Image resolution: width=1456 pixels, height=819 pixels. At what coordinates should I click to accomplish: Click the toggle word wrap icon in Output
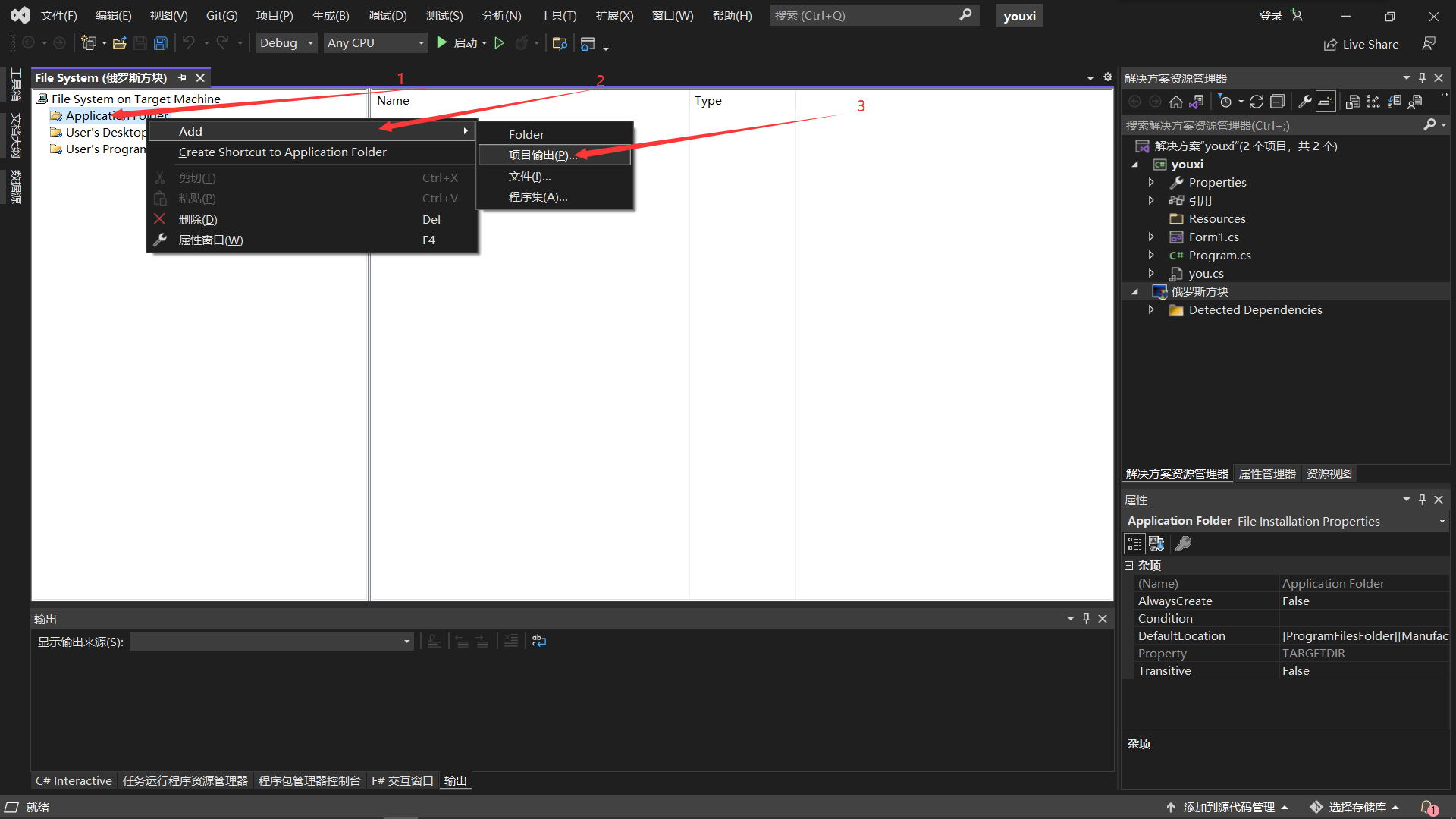coord(539,641)
